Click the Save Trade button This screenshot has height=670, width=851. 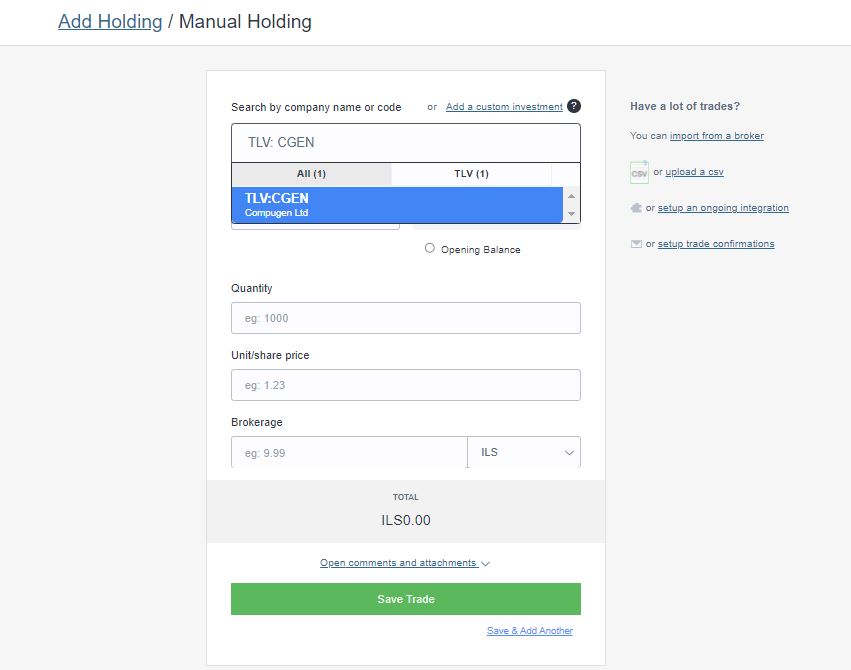point(405,598)
